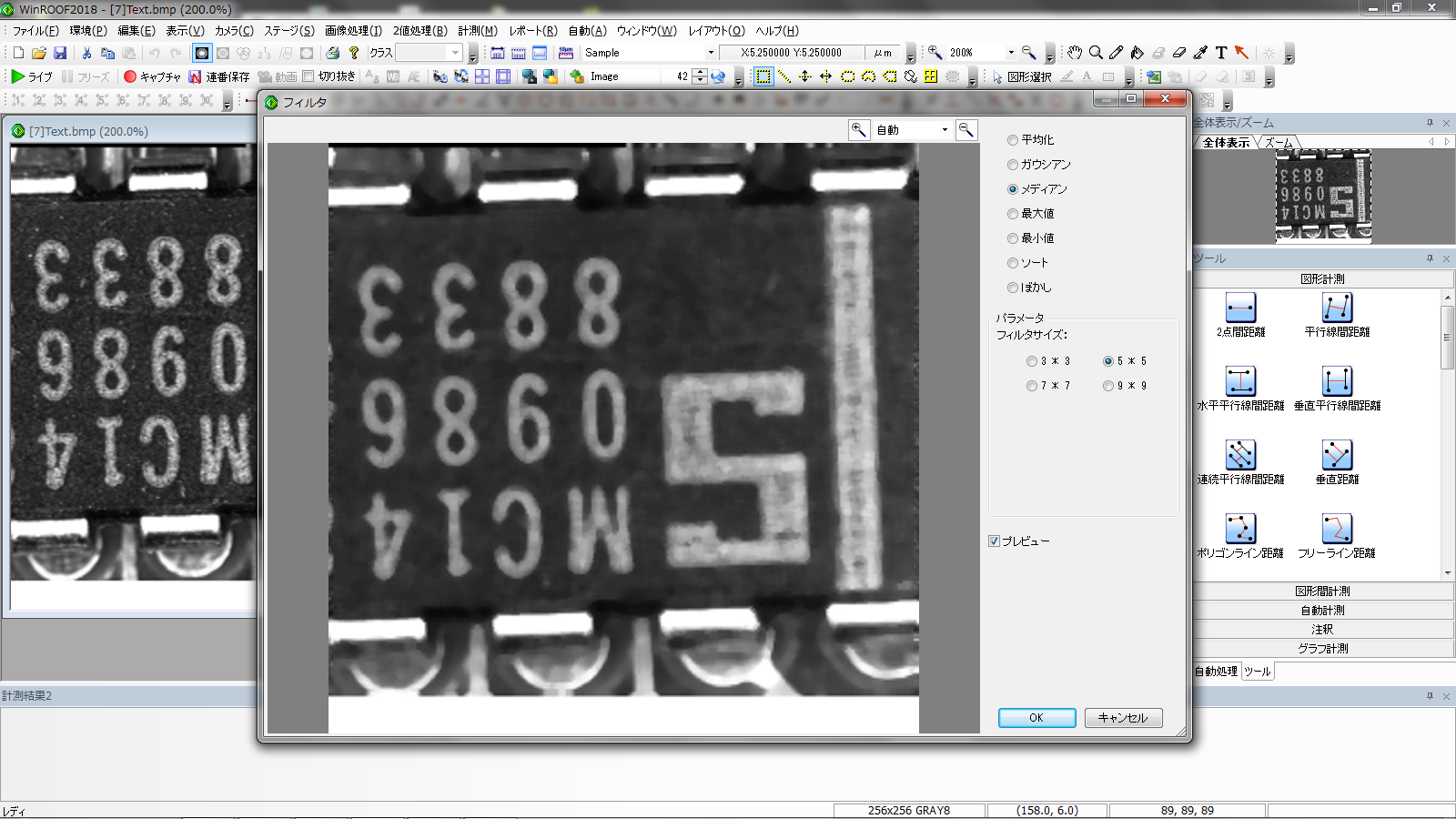The width and height of the screenshot is (1456, 819).
Task: Click the zoom-in icon in main toolbar
Action: click(935, 53)
